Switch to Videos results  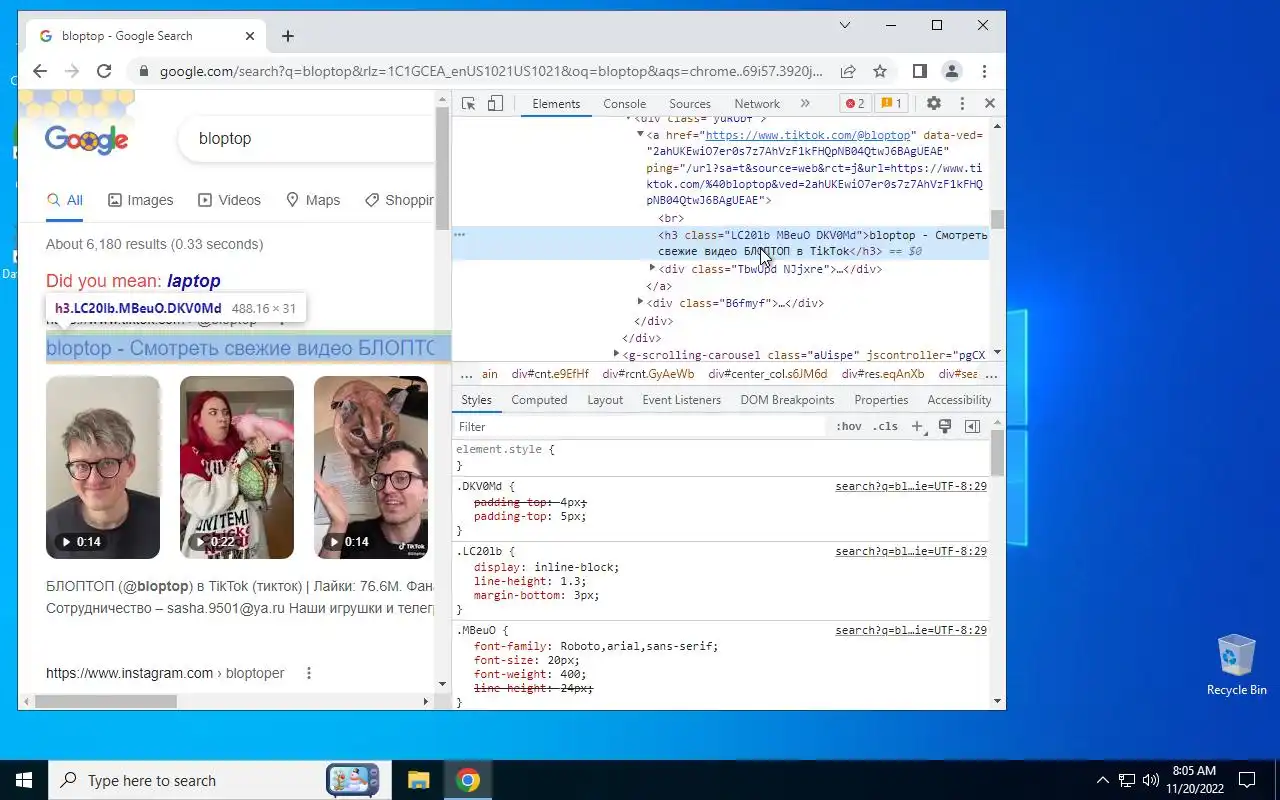click(x=230, y=200)
